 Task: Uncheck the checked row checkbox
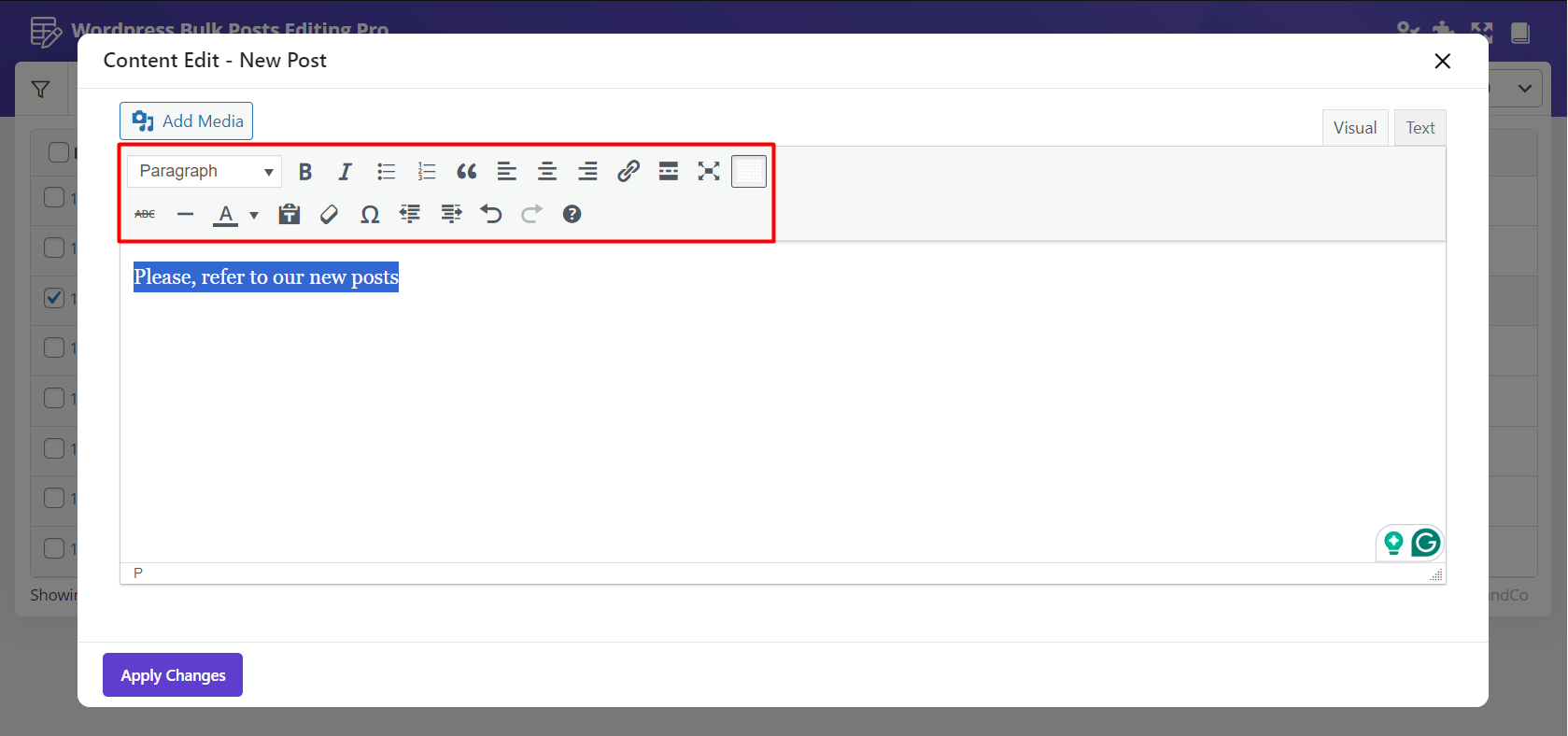click(x=54, y=298)
